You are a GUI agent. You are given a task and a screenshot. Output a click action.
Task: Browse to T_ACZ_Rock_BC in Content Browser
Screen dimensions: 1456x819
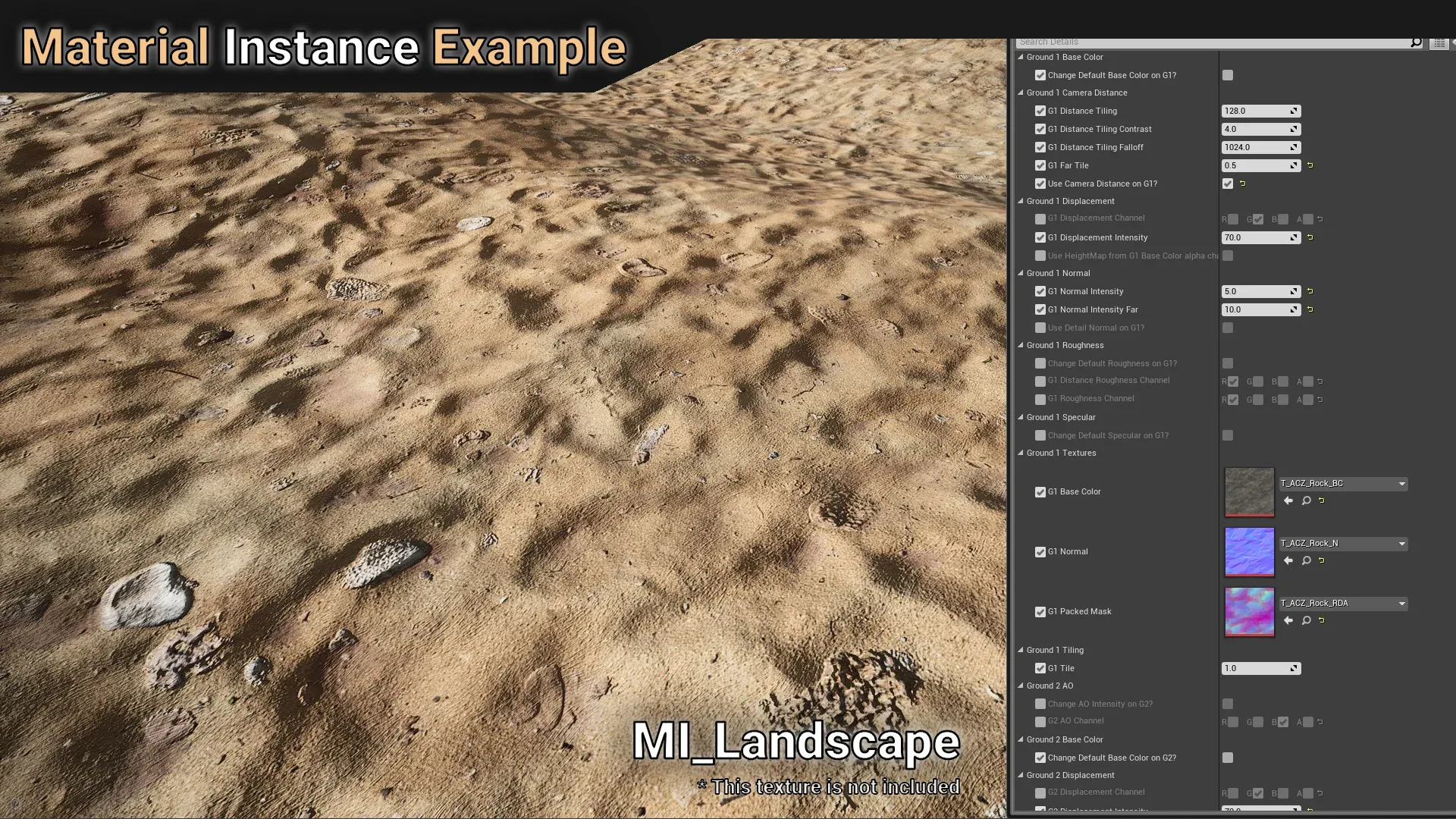click(x=1306, y=500)
